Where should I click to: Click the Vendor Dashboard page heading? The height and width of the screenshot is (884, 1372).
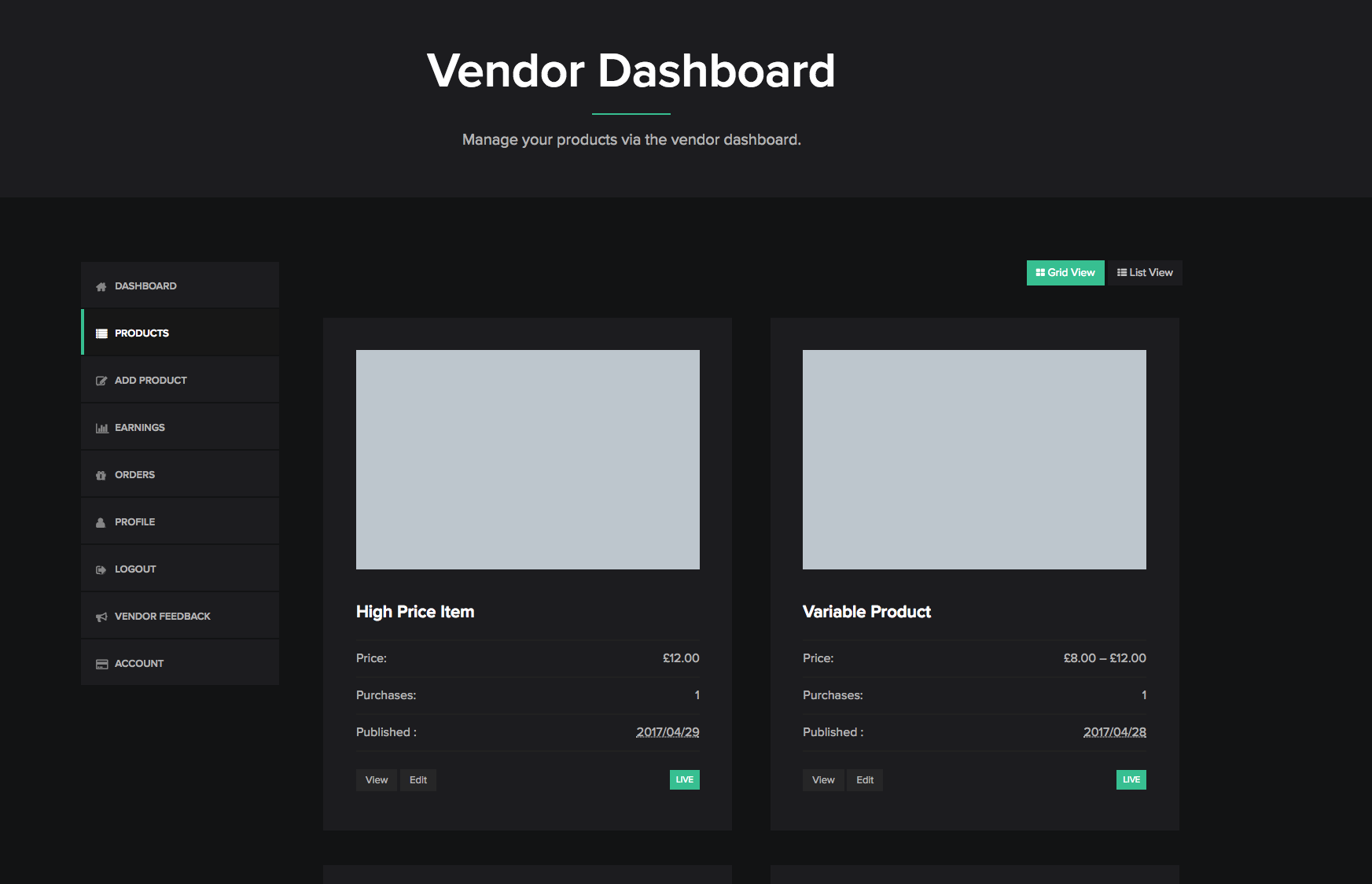click(631, 71)
